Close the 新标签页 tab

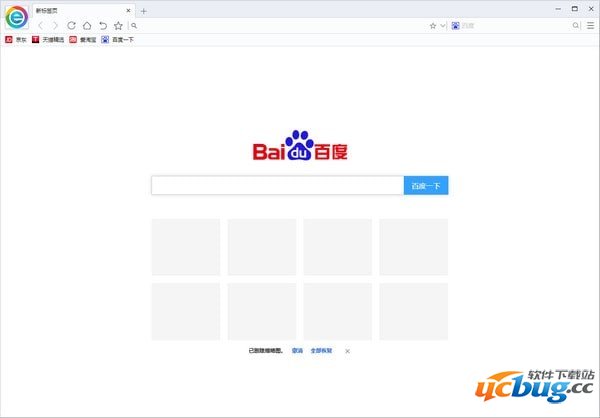(129, 11)
